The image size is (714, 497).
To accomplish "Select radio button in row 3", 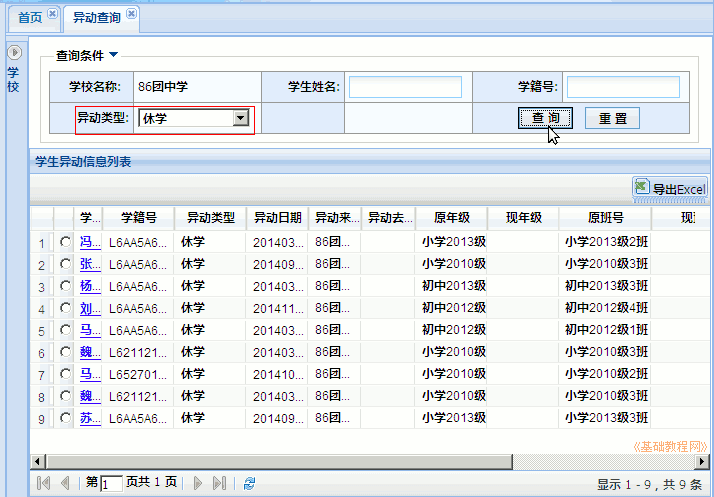I will coord(66,286).
